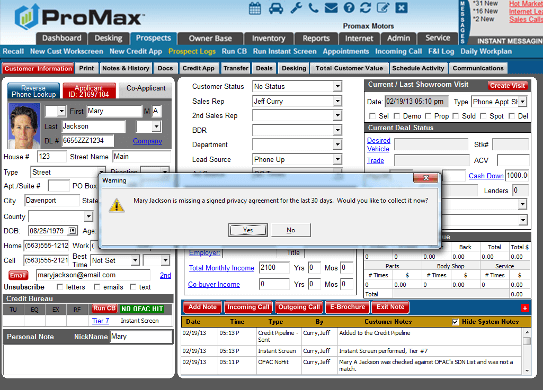Viewport: 543px width, 390px height.
Task: Open the DOB calendar picker icon
Action: (x=72, y=230)
